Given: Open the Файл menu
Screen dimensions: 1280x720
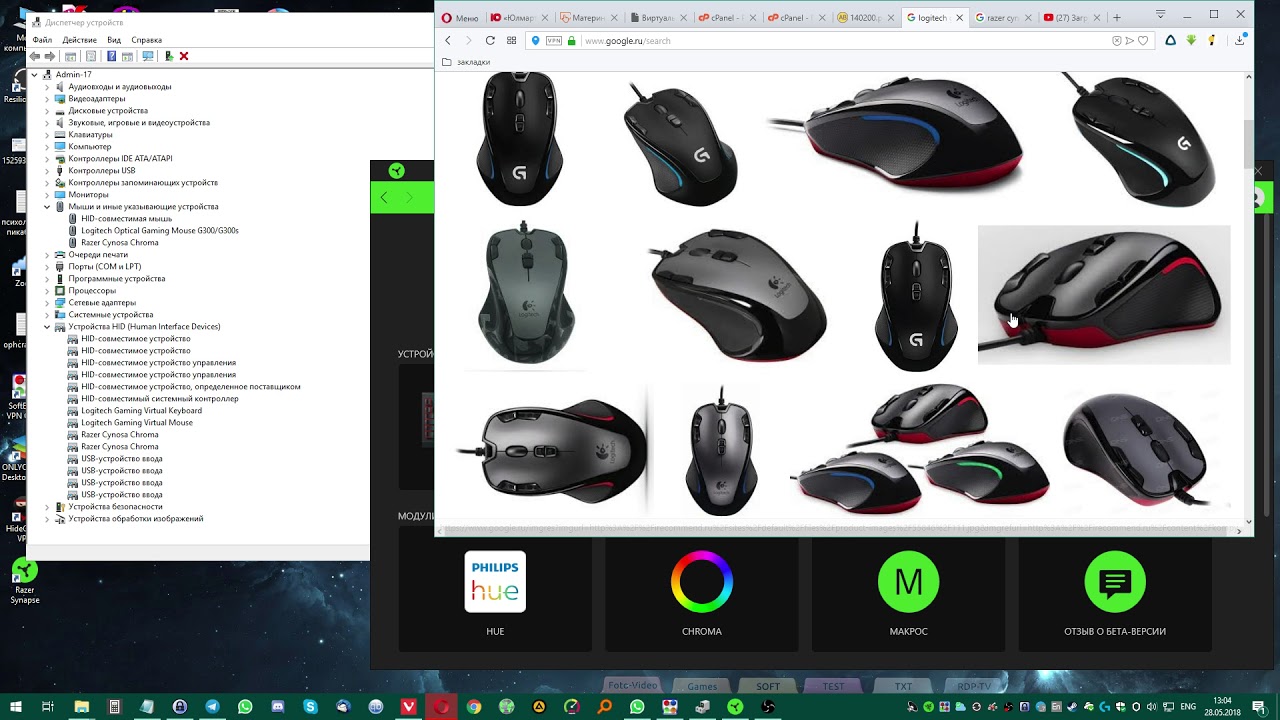Looking at the screenshot, I should click(x=42, y=40).
